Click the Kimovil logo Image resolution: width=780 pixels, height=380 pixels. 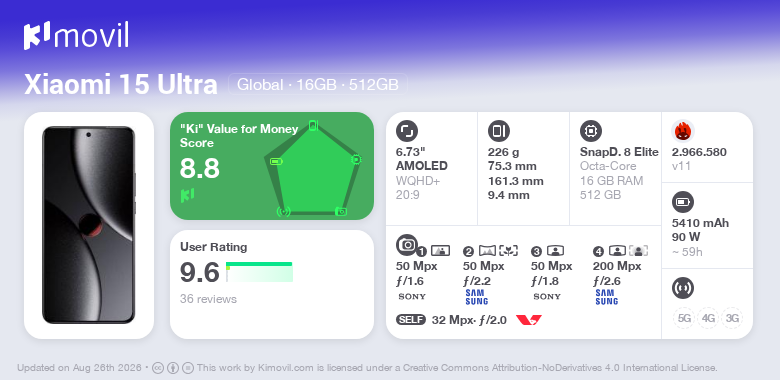(x=76, y=35)
